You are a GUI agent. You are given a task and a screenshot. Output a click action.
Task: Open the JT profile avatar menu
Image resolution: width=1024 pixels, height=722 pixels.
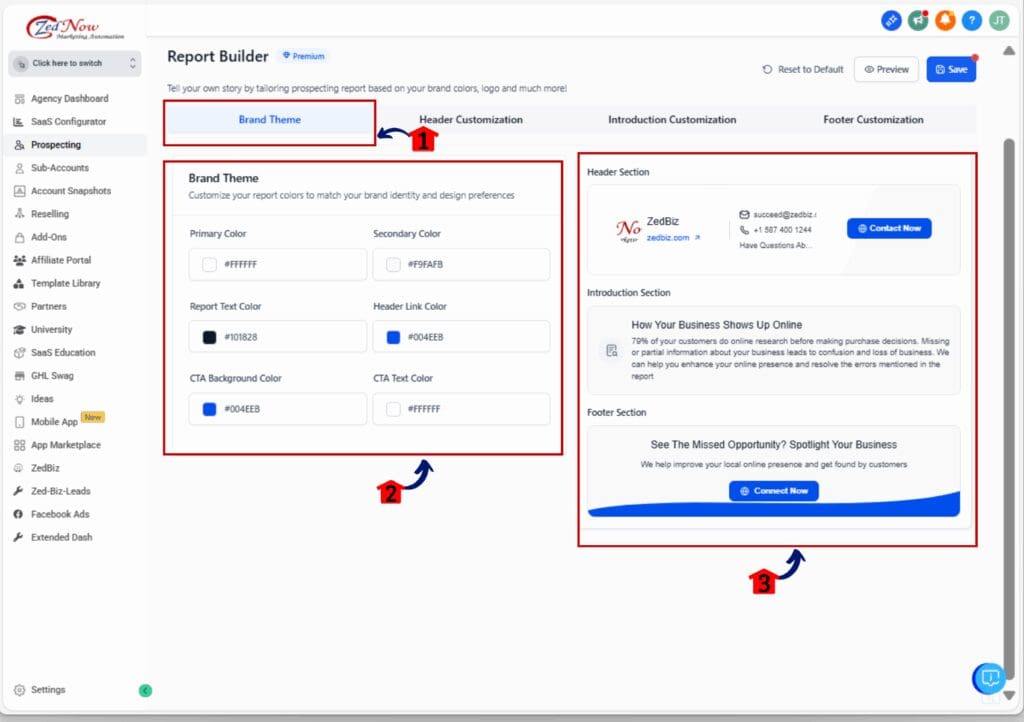[1000, 19]
